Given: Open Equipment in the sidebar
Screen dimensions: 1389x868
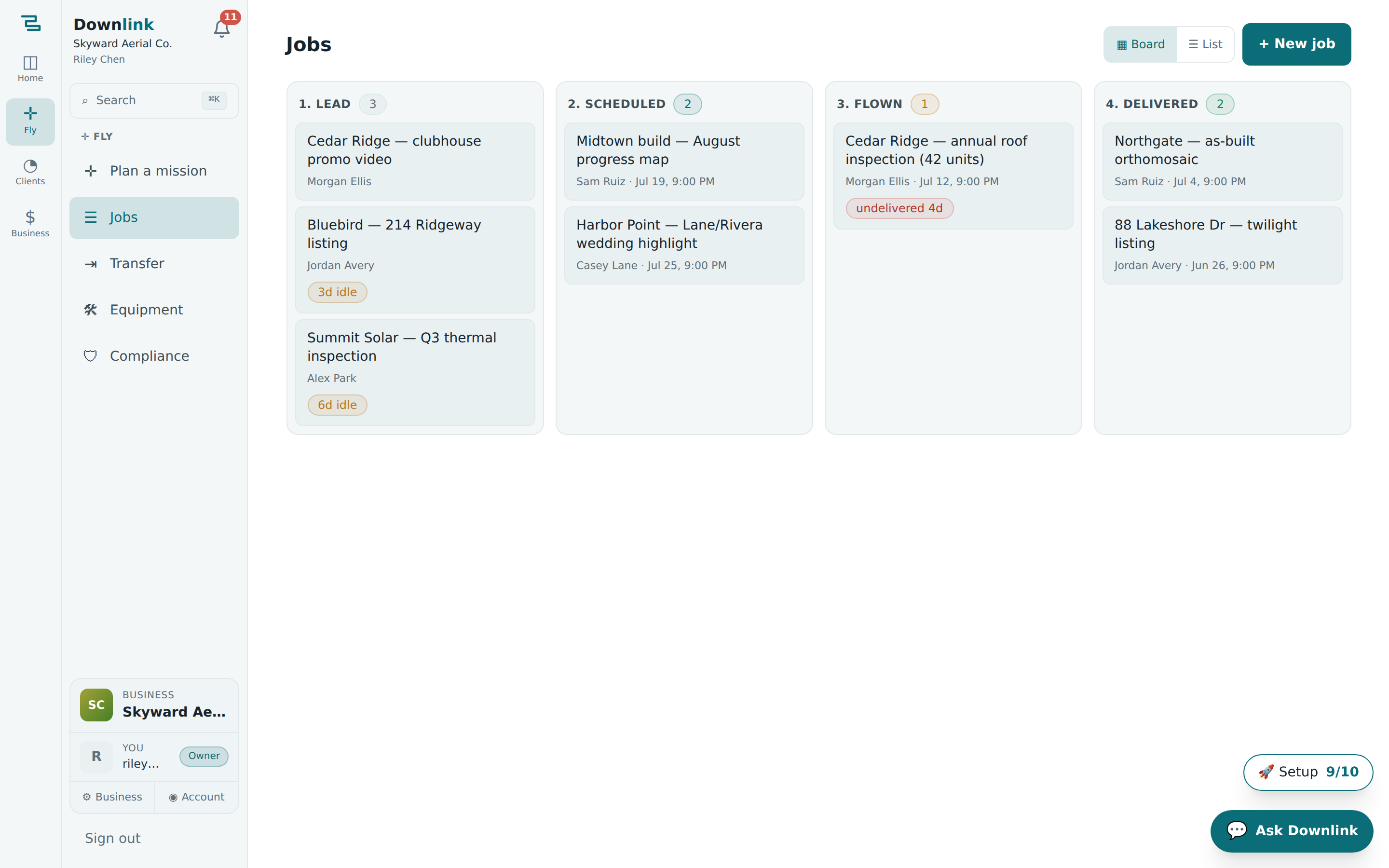Looking at the screenshot, I should pos(154,310).
